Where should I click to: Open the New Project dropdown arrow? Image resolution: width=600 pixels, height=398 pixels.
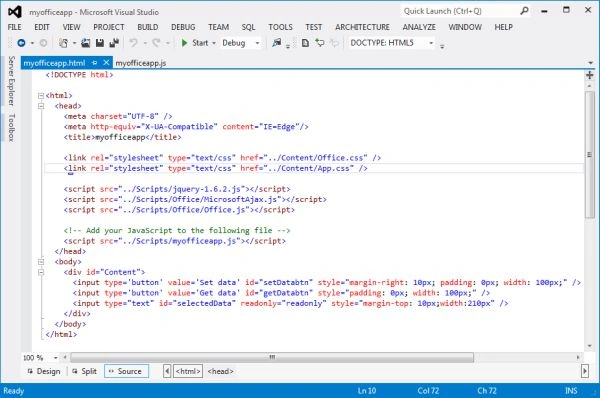74,43
